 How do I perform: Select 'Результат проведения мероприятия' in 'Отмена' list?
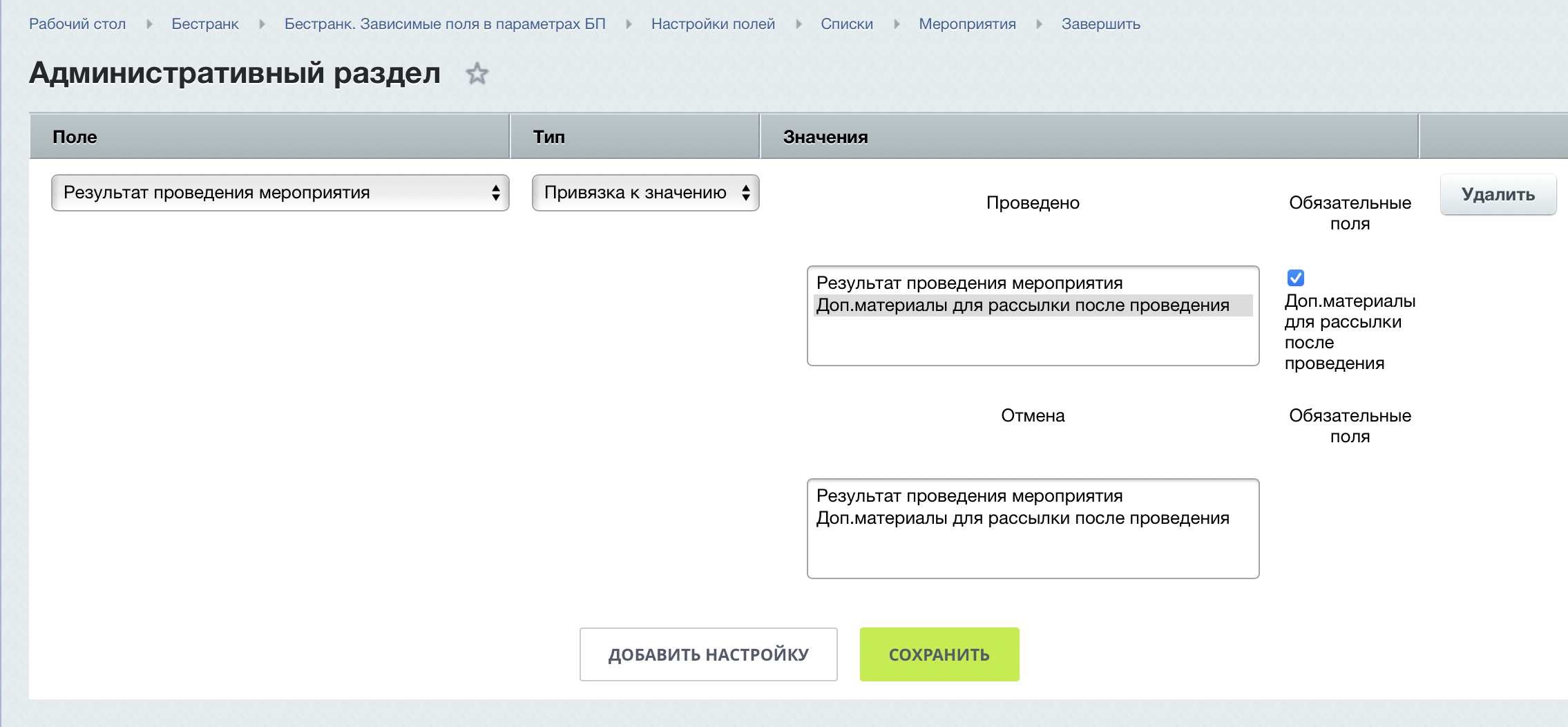[x=969, y=496]
